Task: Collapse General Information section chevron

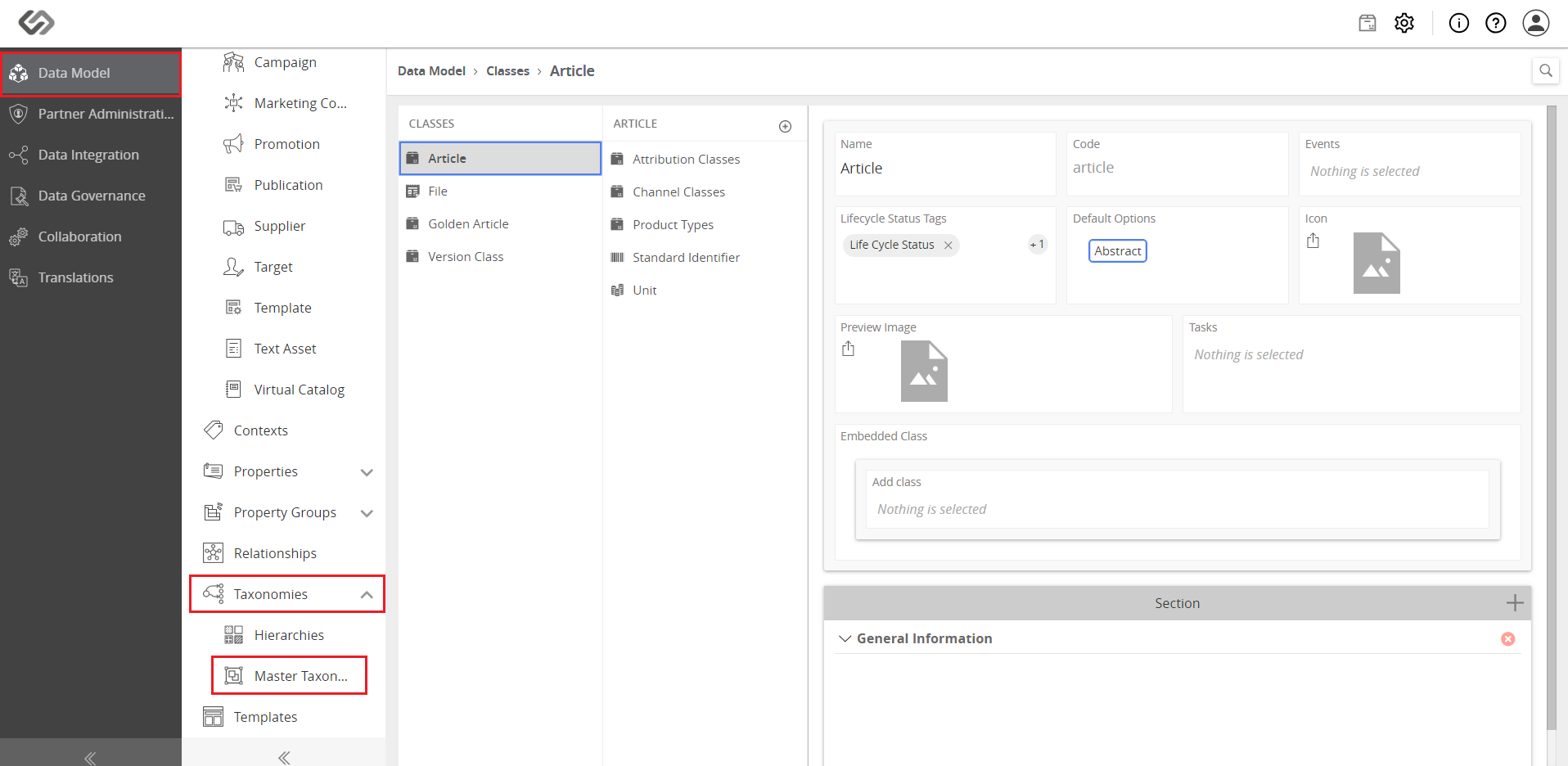Action: coord(845,638)
